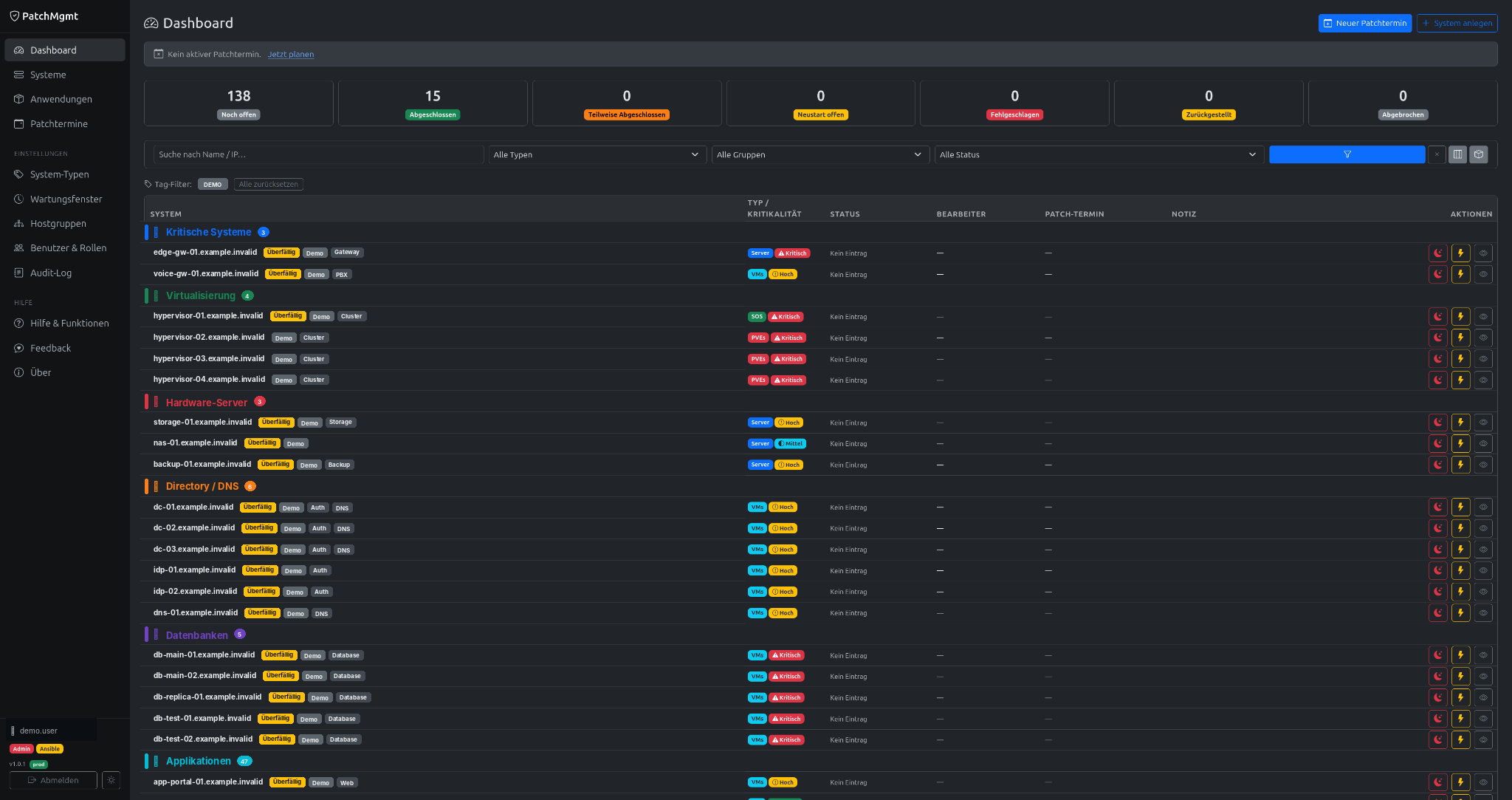Collapse the Datenbanken group
This screenshot has height=800, width=1512.
197,635
